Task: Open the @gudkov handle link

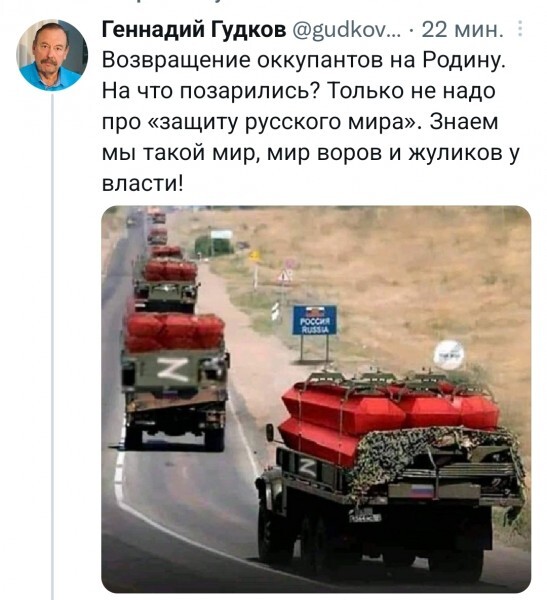Action: [x=347, y=29]
